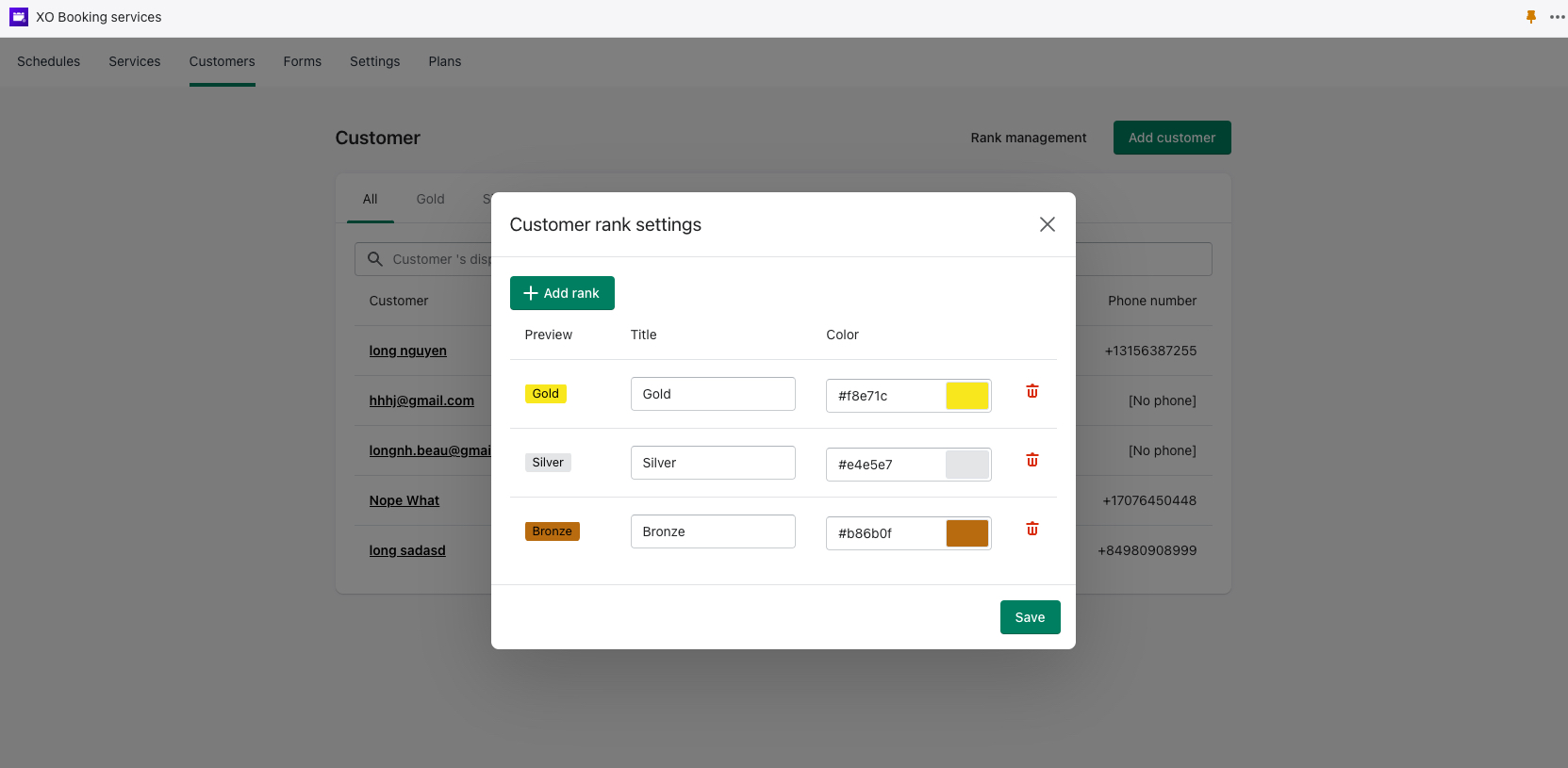
Task: Select the All customers filter tab
Action: pyautogui.click(x=371, y=199)
